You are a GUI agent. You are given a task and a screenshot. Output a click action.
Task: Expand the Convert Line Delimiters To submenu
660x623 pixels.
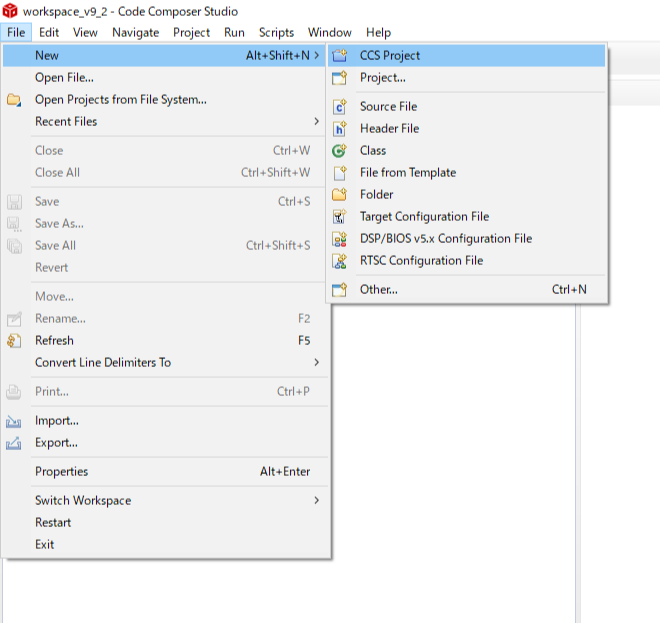pos(316,363)
